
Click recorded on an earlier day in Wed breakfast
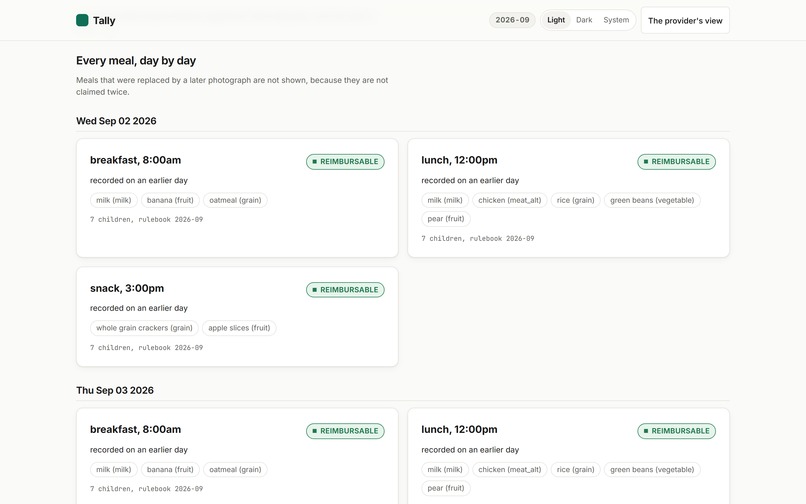coord(139,181)
